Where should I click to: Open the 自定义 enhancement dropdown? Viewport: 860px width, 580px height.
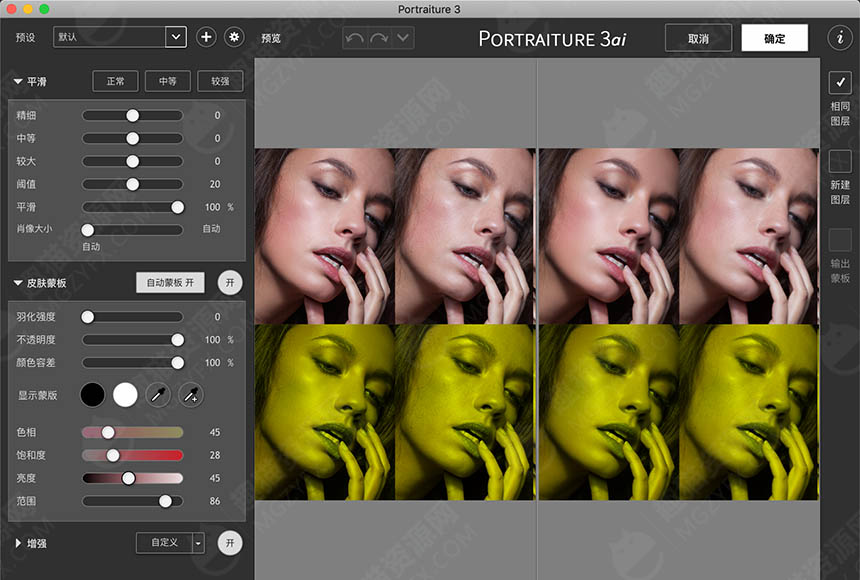(170, 543)
